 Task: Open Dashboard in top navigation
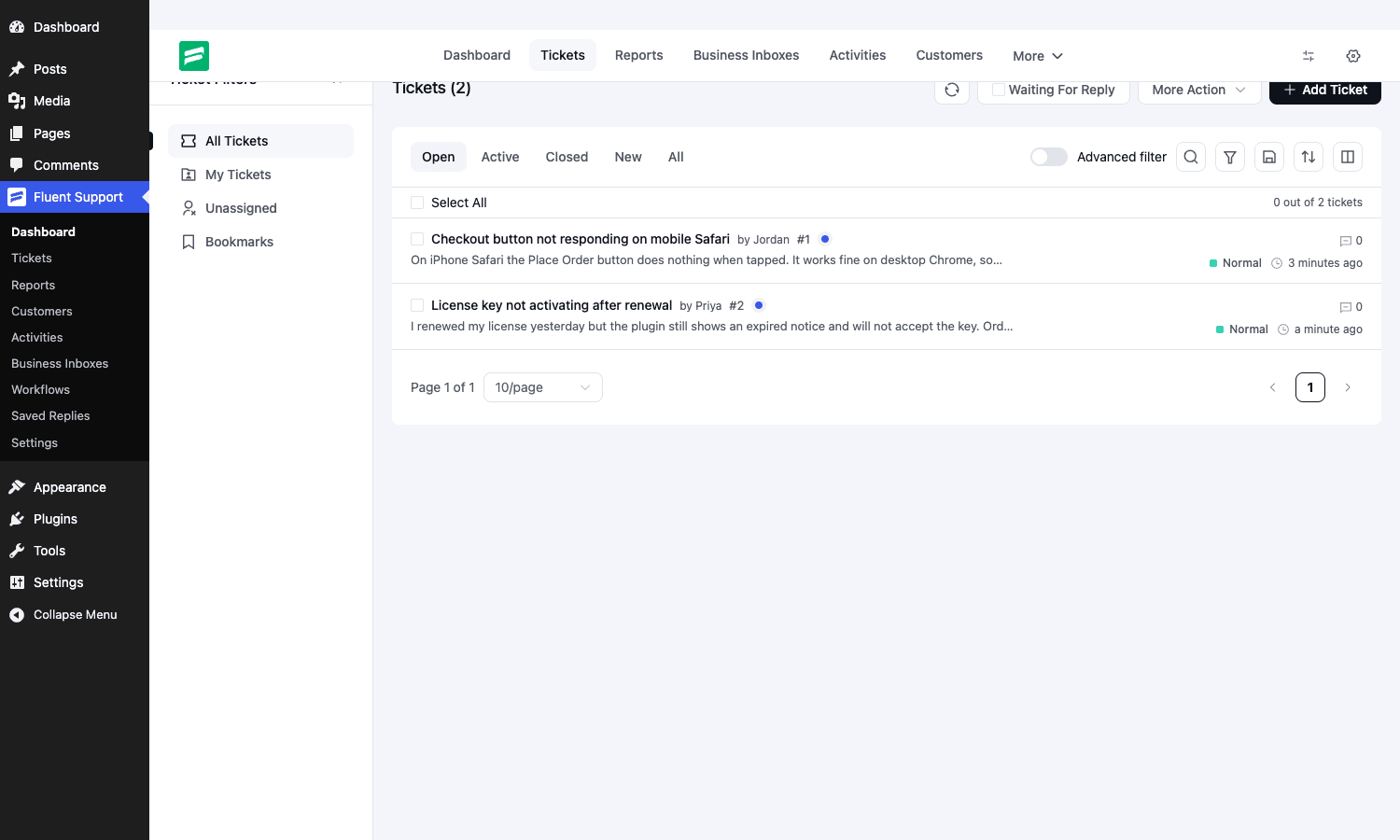477,55
